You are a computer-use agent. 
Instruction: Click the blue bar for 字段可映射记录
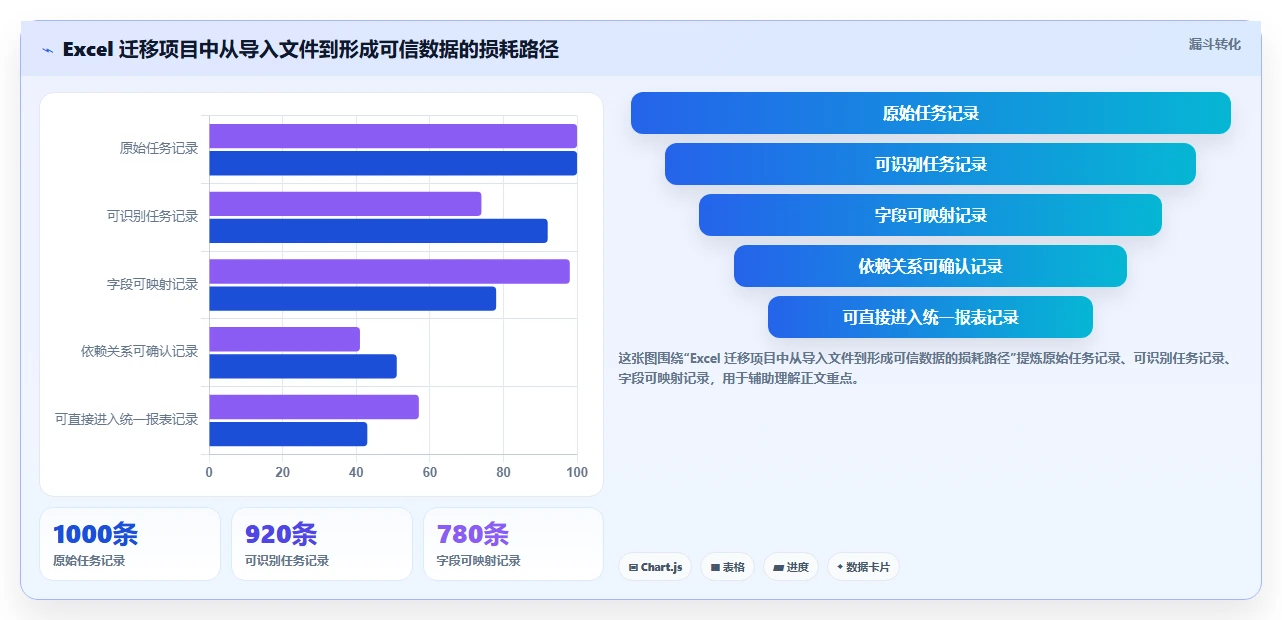click(352, 298)
